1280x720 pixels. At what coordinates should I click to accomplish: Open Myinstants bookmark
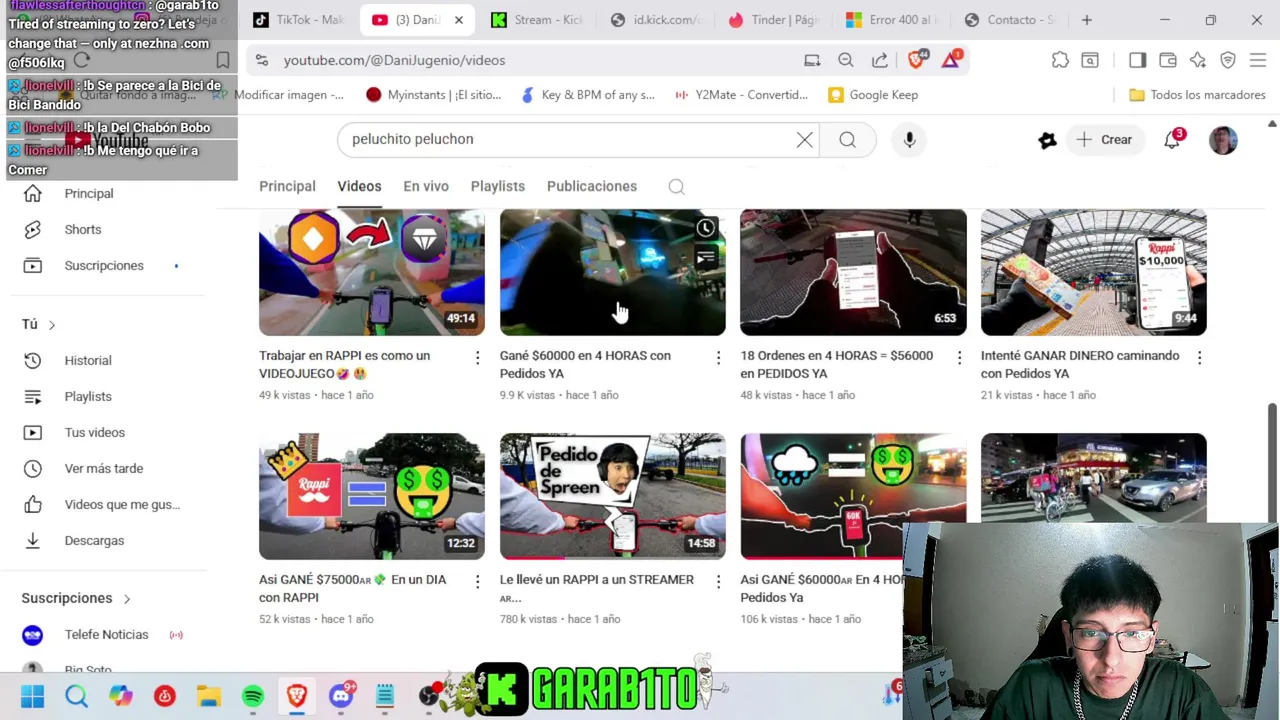pyautogui.click(x=433, y=95)
